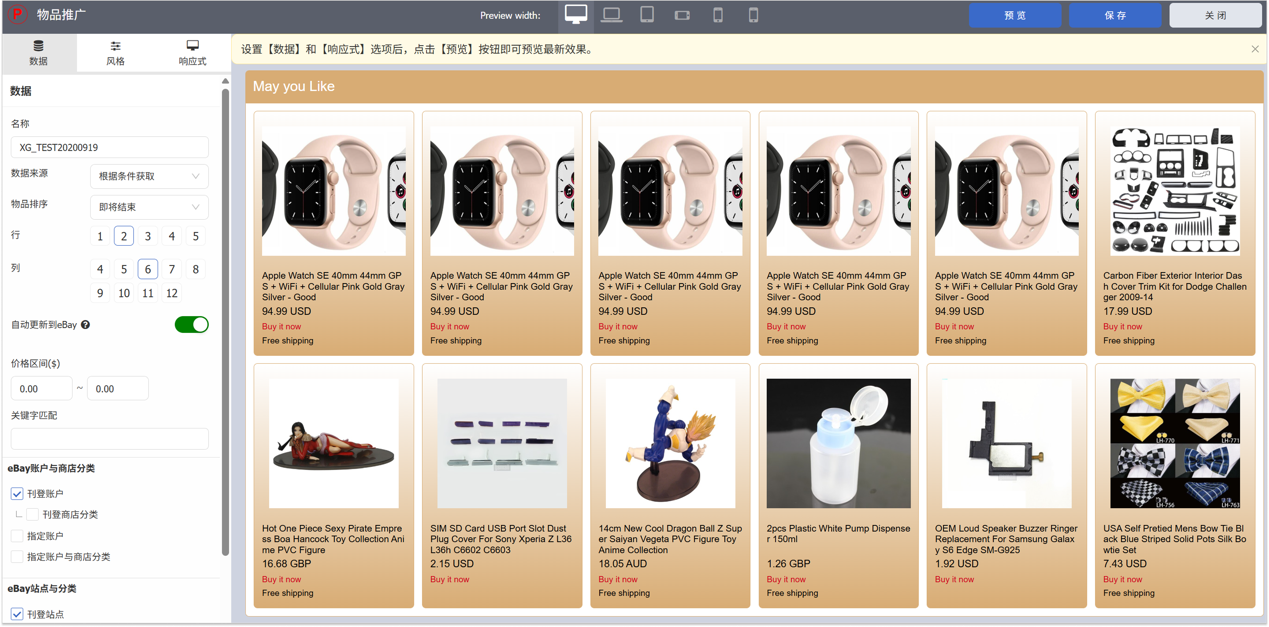Open the 数据来源 dropdown
The height and width of the screenshot is (627, 1269).
coord(149,176)
